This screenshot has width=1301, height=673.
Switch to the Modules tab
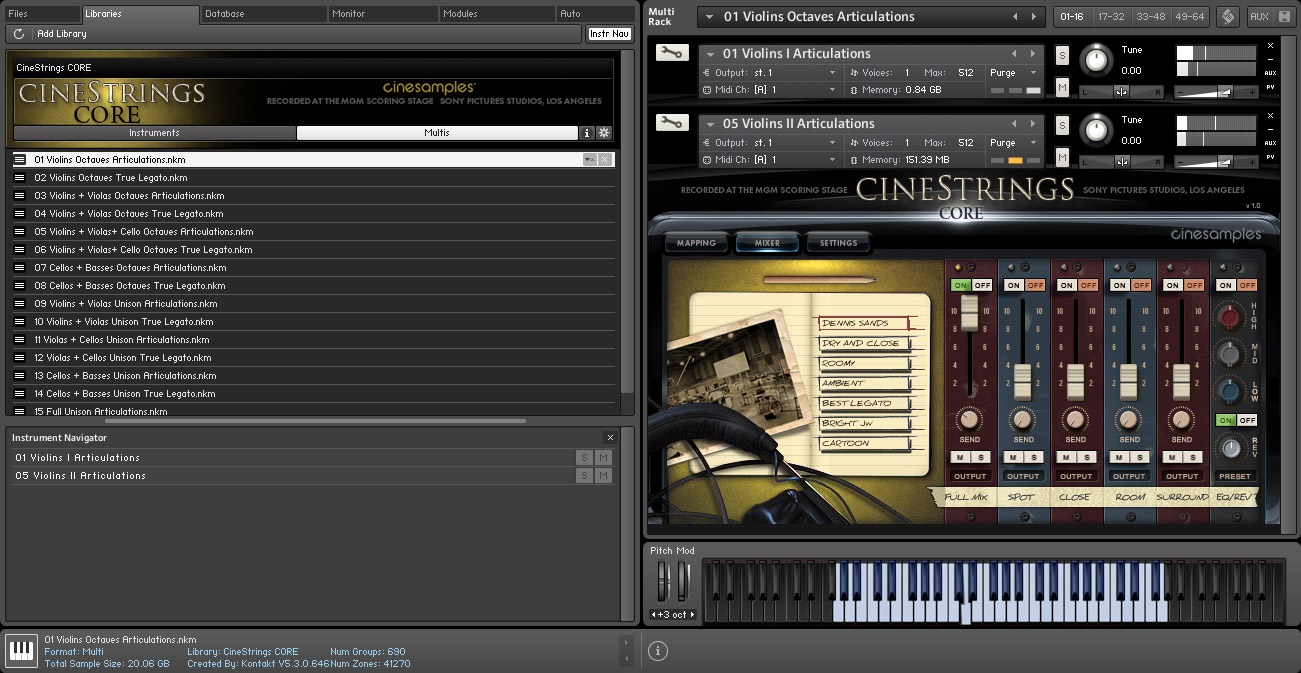[x=497, y=14]
